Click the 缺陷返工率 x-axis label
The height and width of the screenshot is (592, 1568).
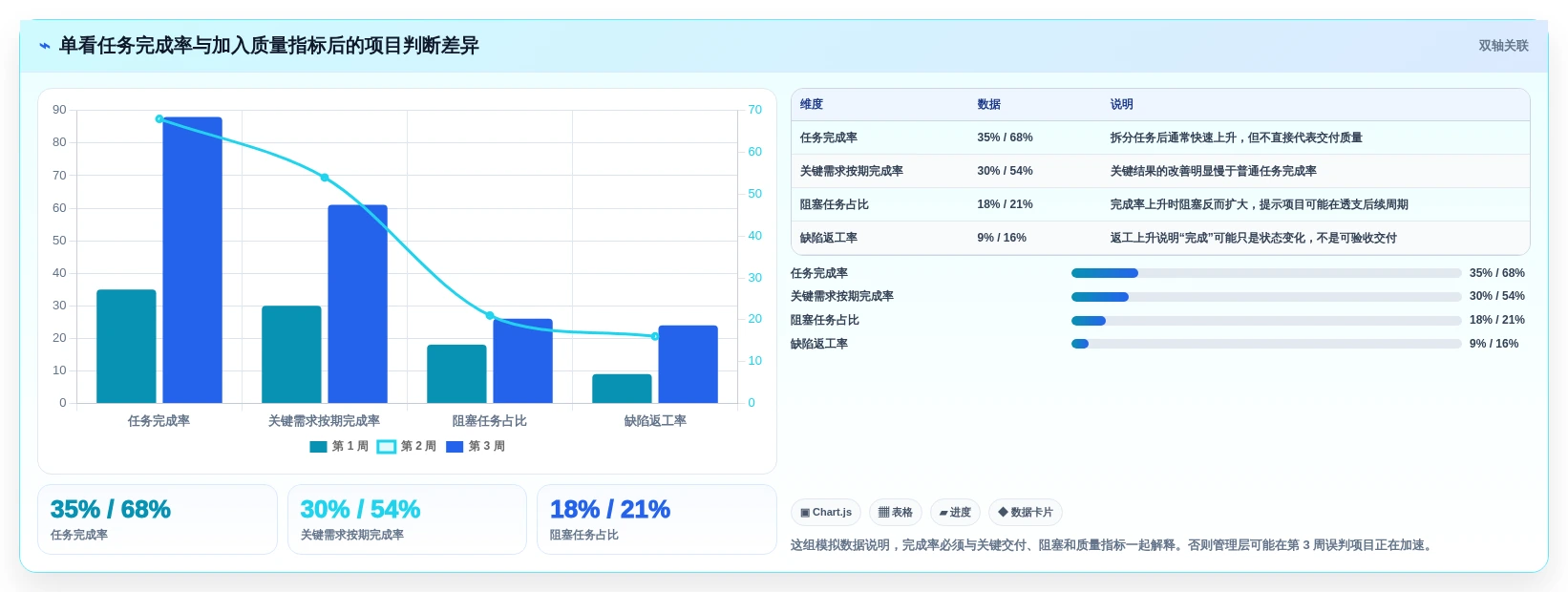[x=655, y=421]
